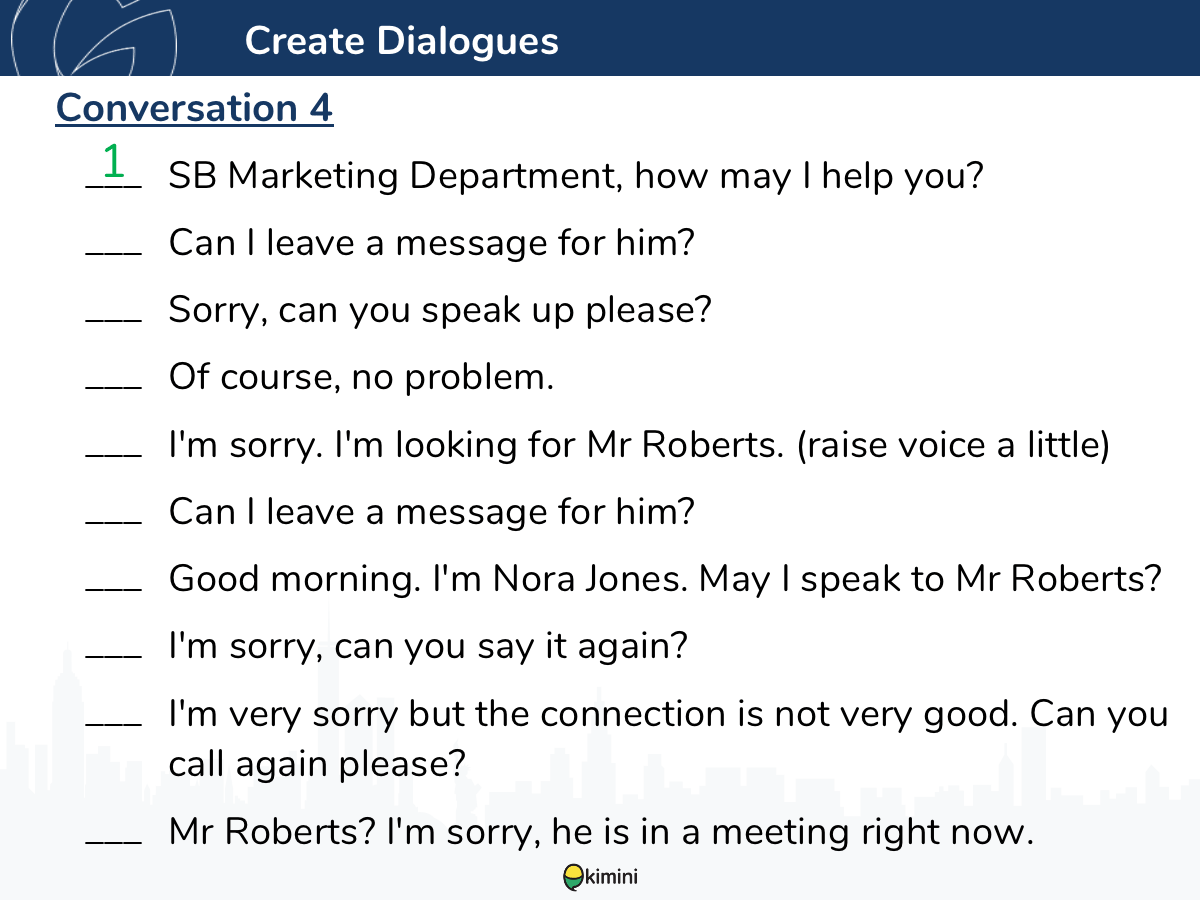Click blank before first "Can I leave a message"
The image size is (1200, 900).
click(x=113, y=254)
